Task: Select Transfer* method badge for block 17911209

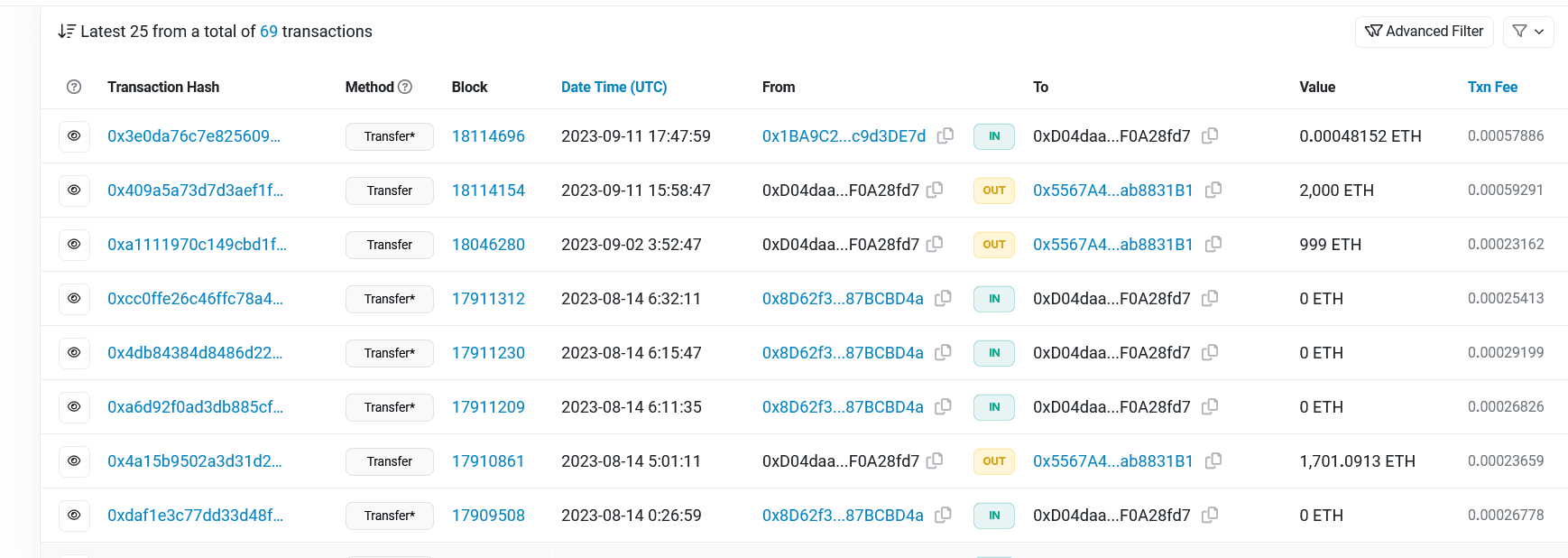Action: 389,407
